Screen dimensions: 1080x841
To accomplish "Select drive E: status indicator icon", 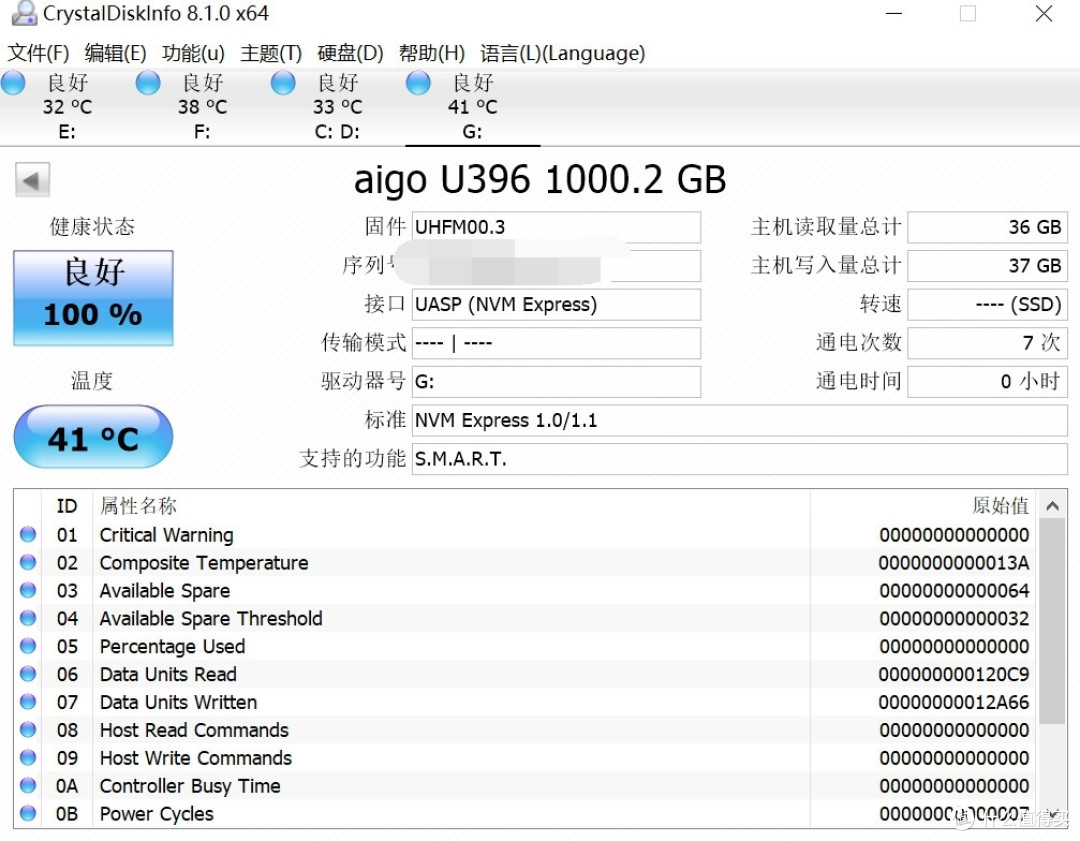I will click(13, 83).
